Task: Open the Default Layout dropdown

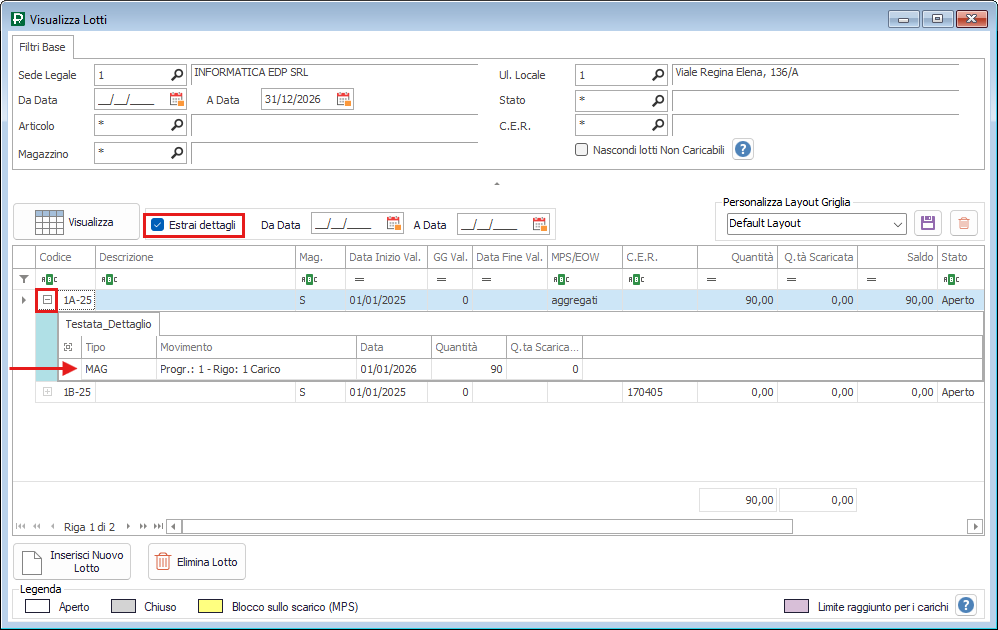Action: (896, 223)
